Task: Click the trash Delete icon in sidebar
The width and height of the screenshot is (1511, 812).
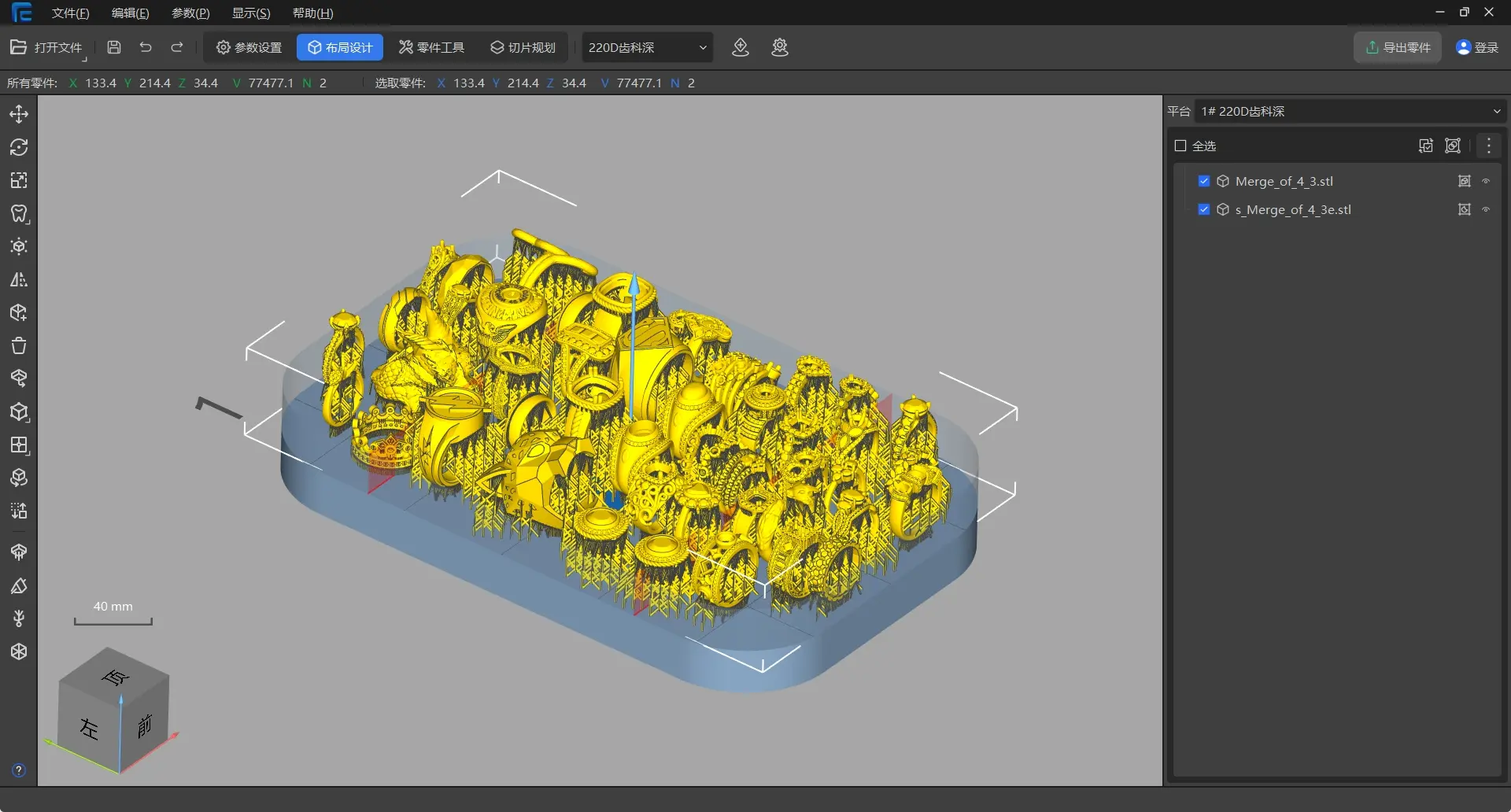Action: click(x=19, y=346)
